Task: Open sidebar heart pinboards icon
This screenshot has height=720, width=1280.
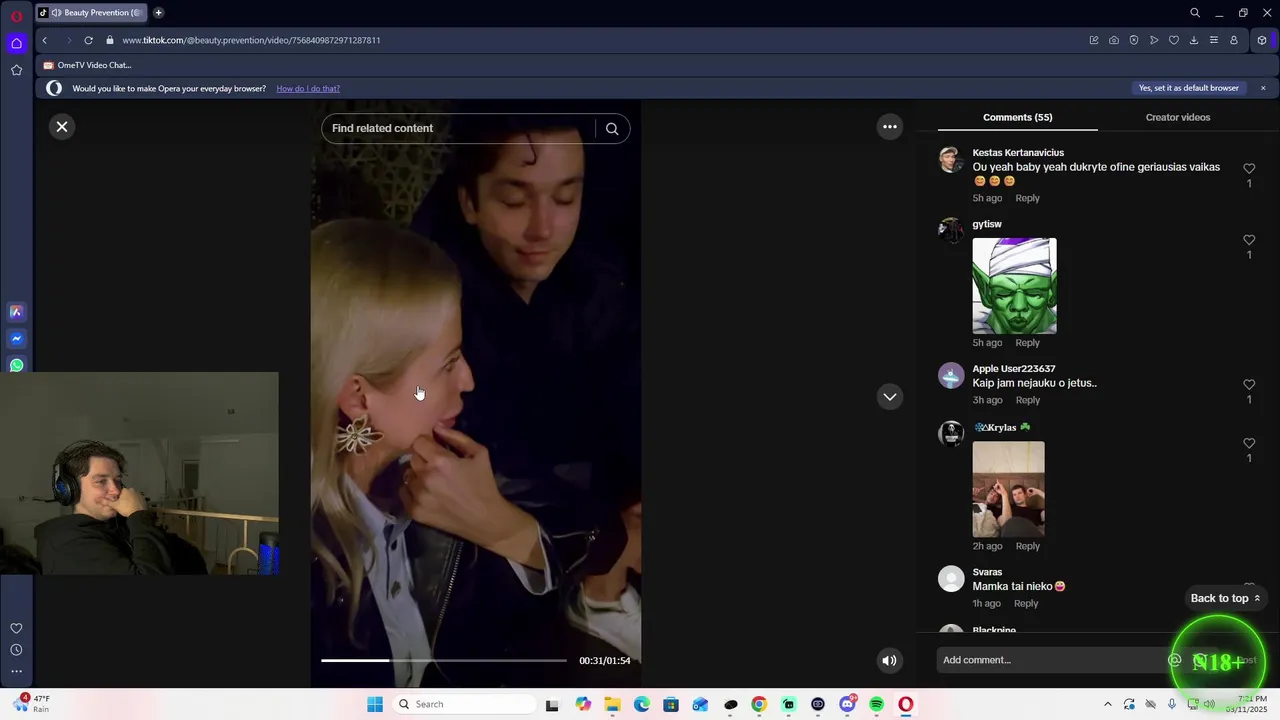Action: tap(16, 628)
